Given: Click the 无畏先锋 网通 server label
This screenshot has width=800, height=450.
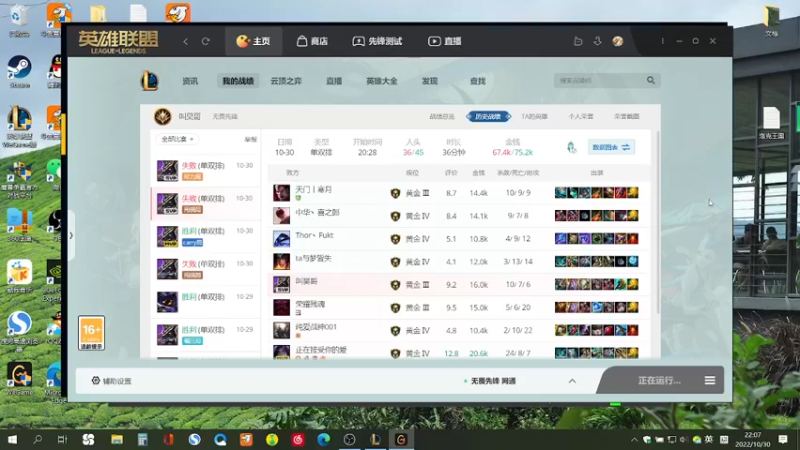Looking at the screenshot, I should click(493, 381).
